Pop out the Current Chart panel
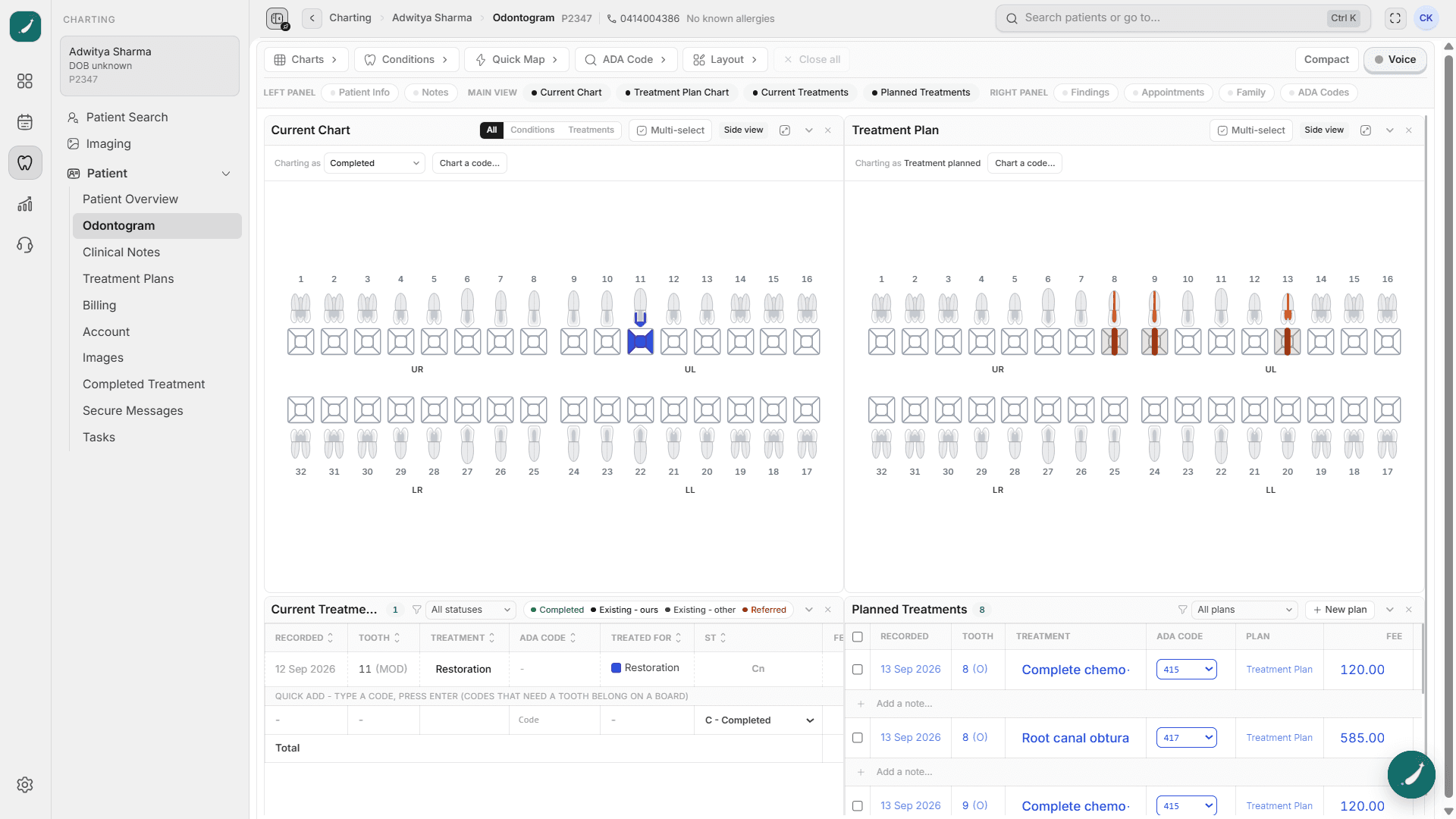1456x819 pixels. [x=785, y=130]
